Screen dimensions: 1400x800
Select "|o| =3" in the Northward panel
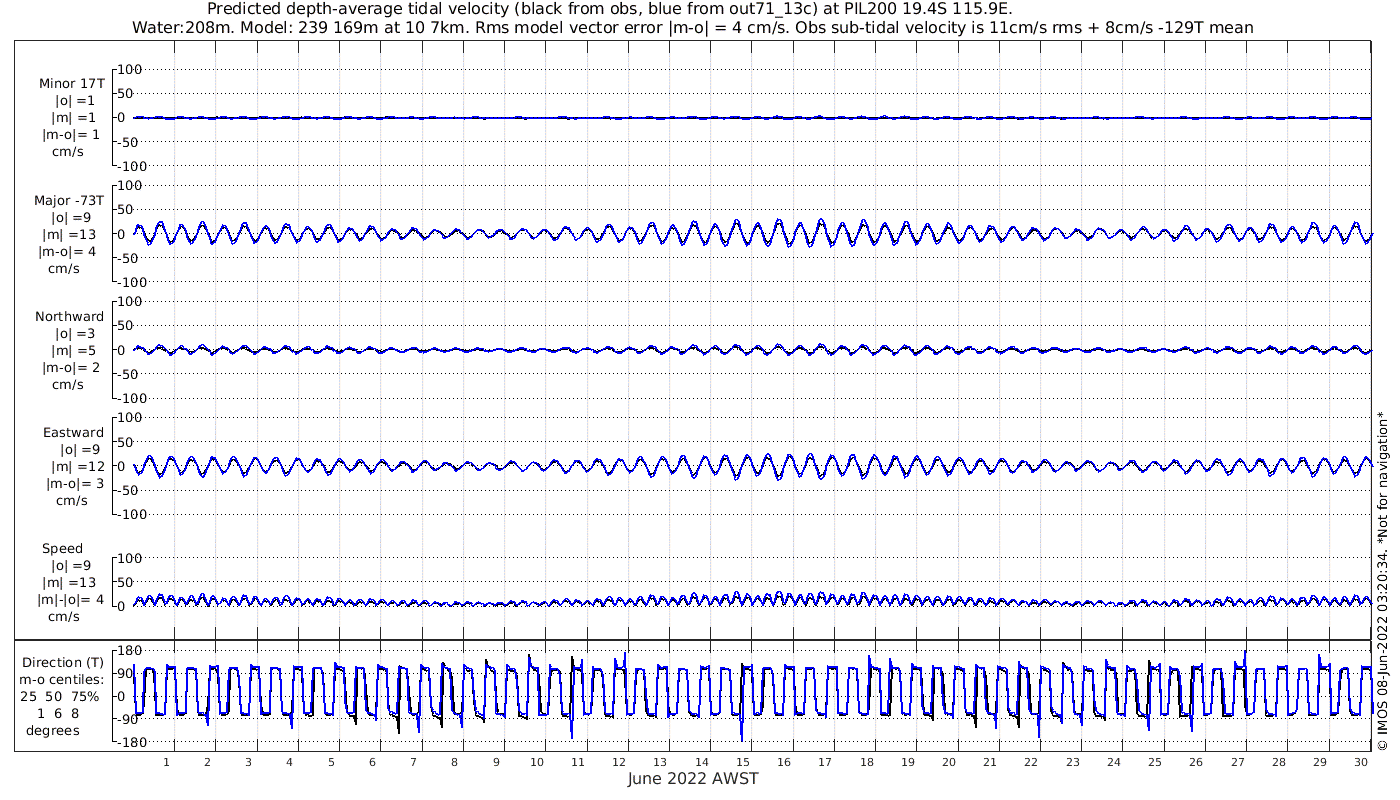coord(76,333)
